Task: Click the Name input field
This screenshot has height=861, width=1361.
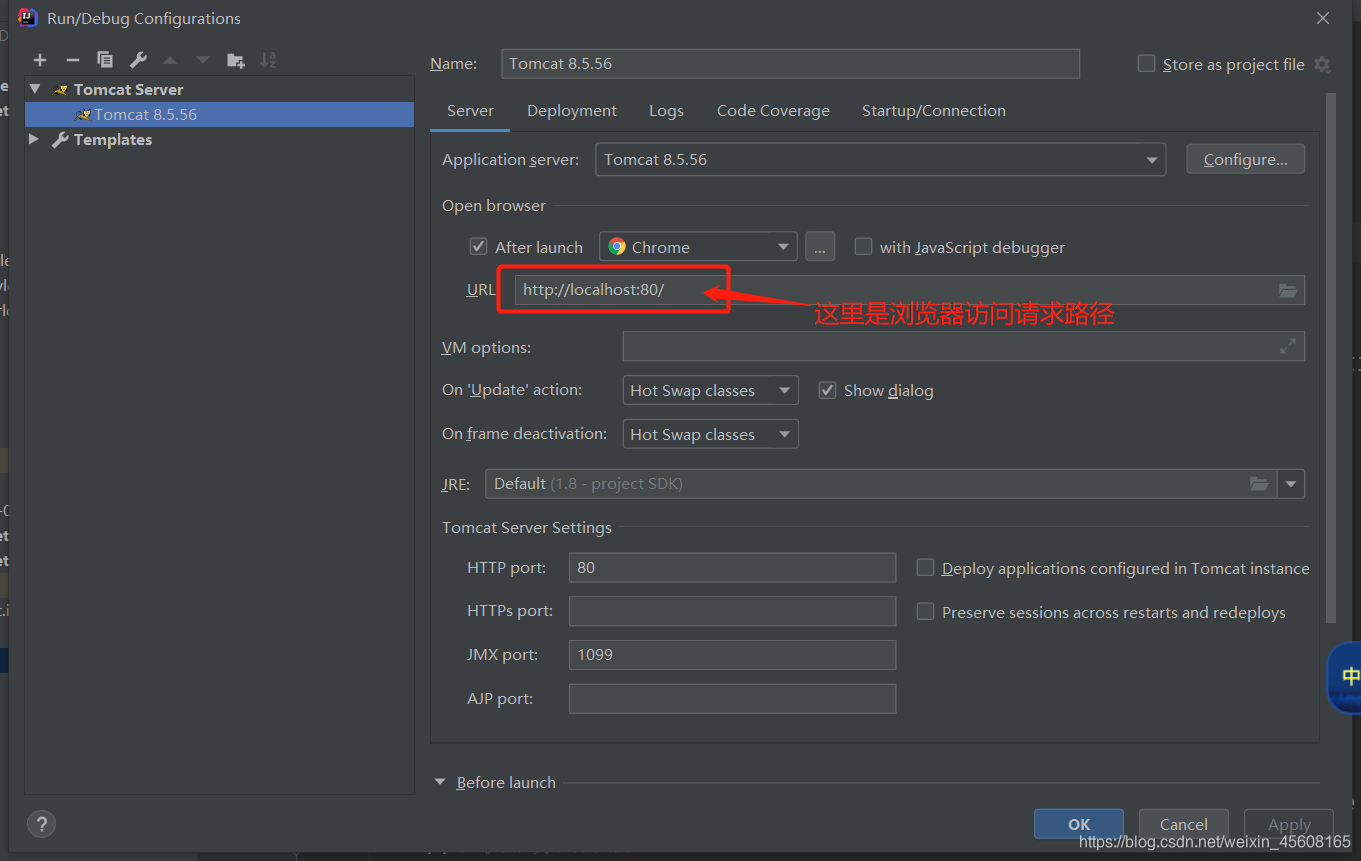Action: (790, 64)
